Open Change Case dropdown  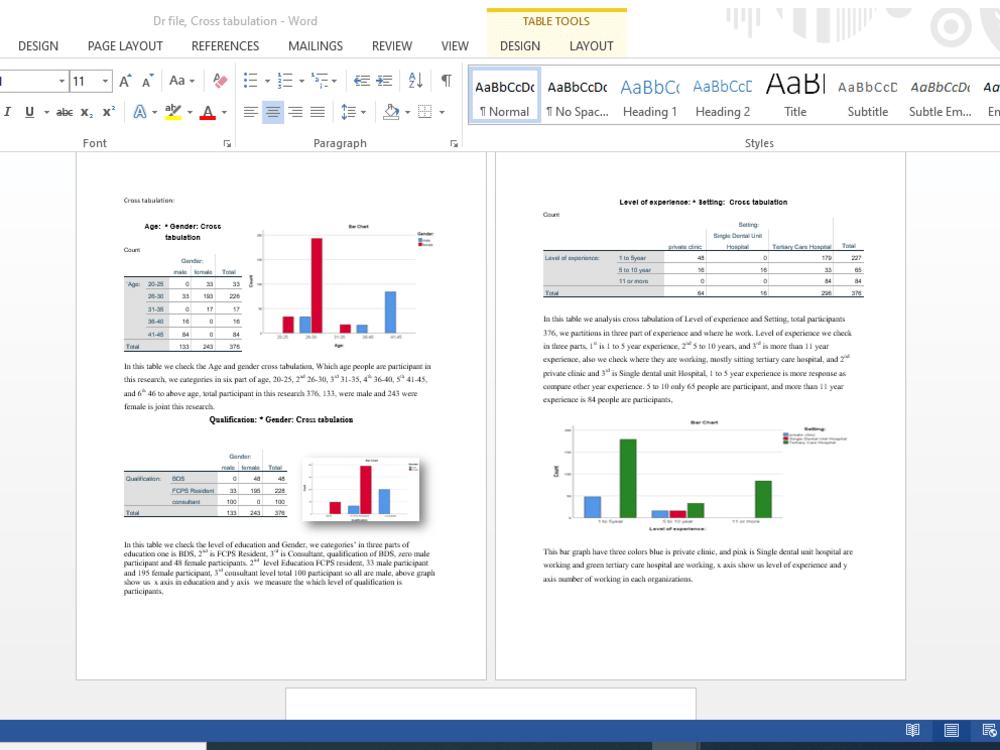pos(182,80)
